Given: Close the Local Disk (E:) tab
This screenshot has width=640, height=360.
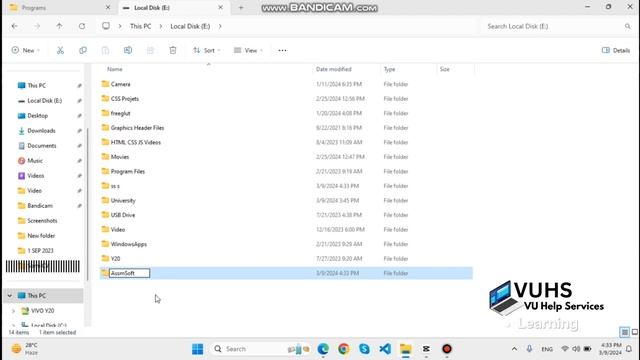Looking at the screenshot, I should [220, 8].
